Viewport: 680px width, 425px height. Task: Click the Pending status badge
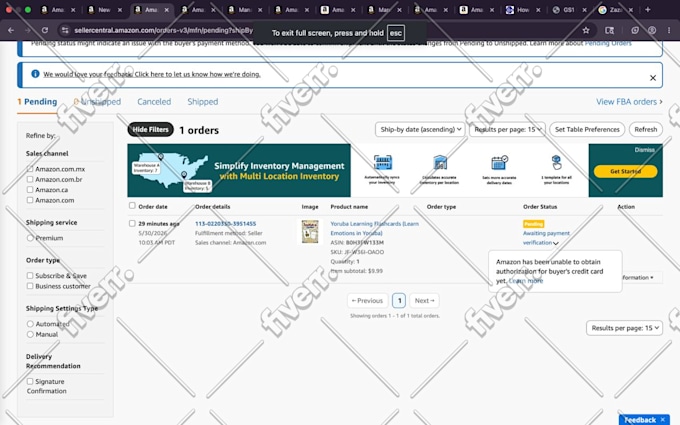(533, 224)
